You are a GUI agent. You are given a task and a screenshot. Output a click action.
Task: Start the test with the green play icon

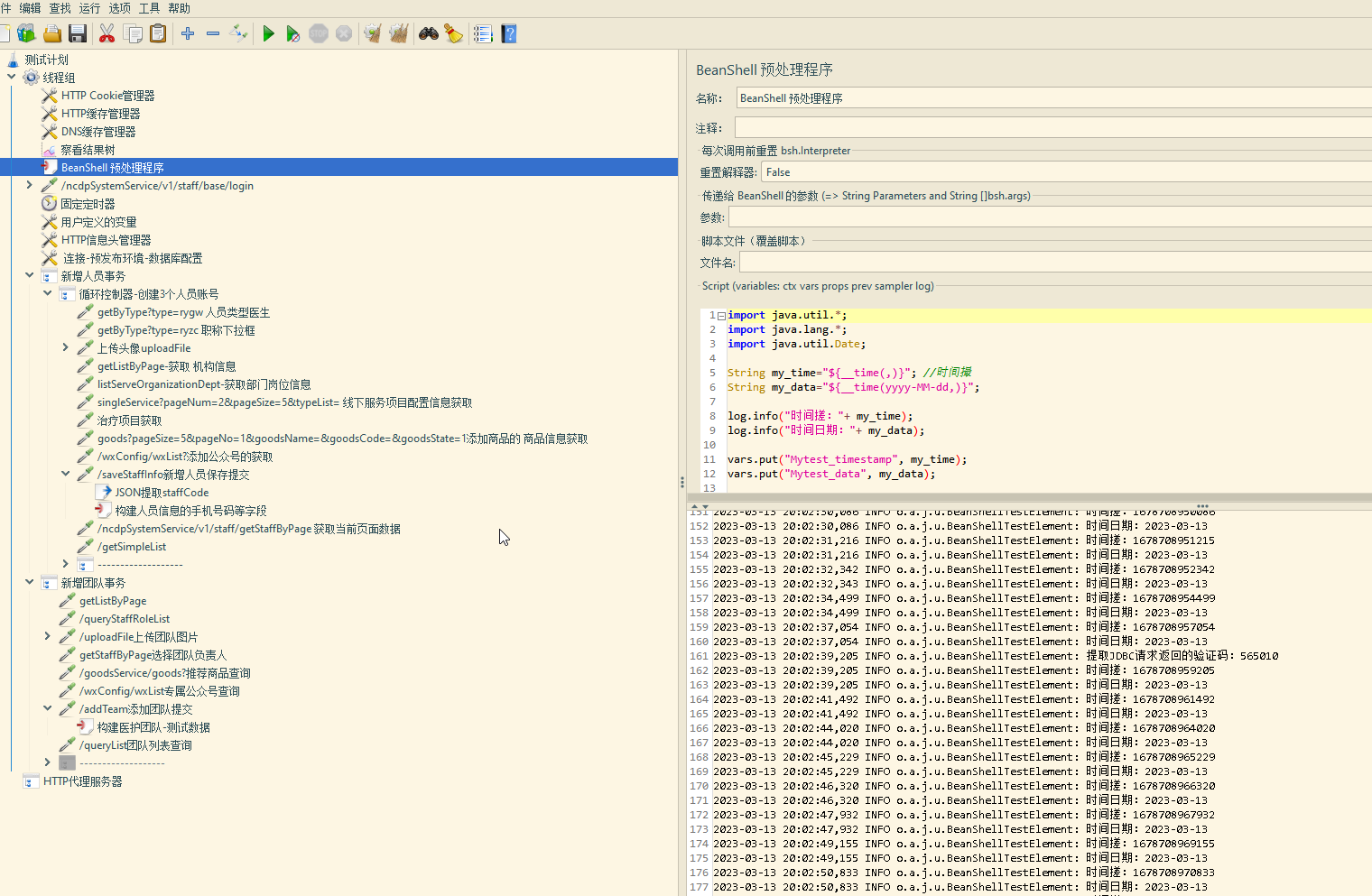(x=268, y=34)
